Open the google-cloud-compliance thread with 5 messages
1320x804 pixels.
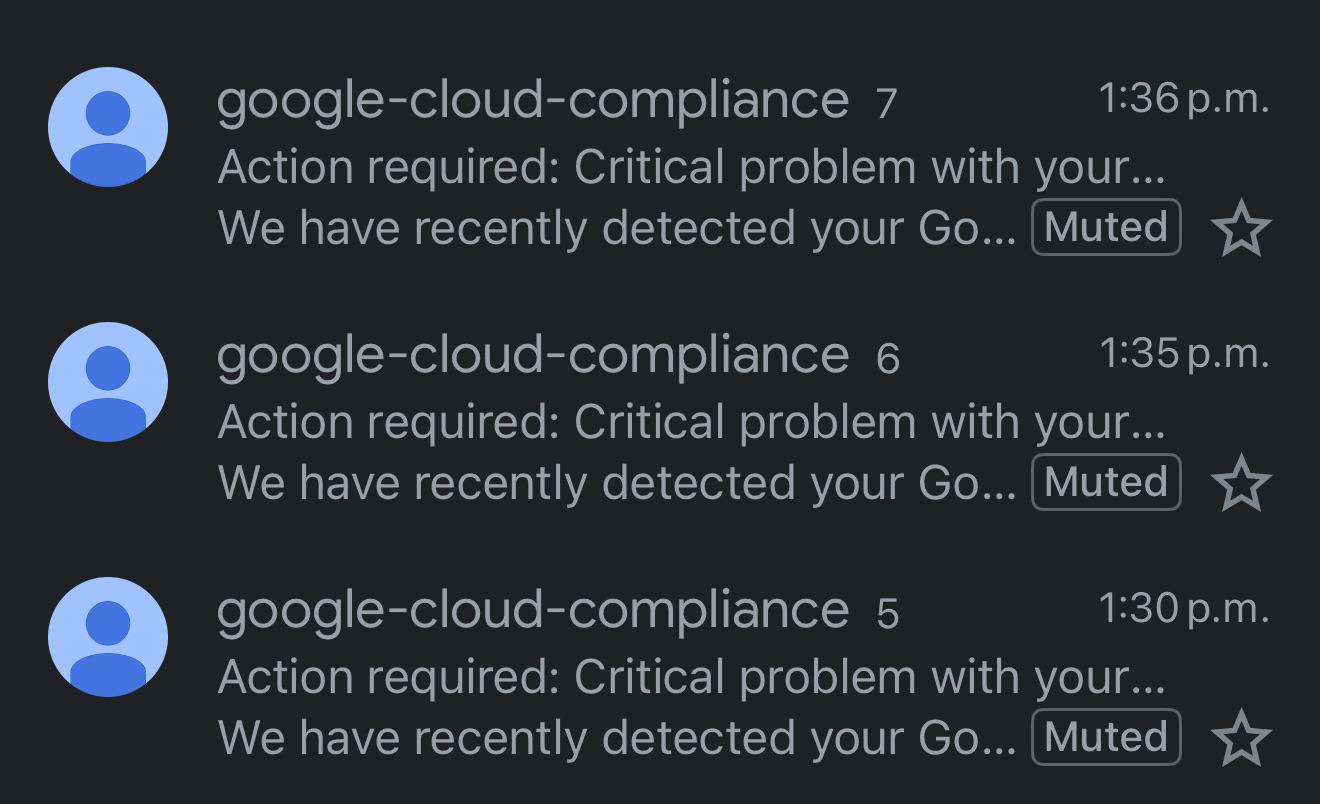tap(532, 611)
